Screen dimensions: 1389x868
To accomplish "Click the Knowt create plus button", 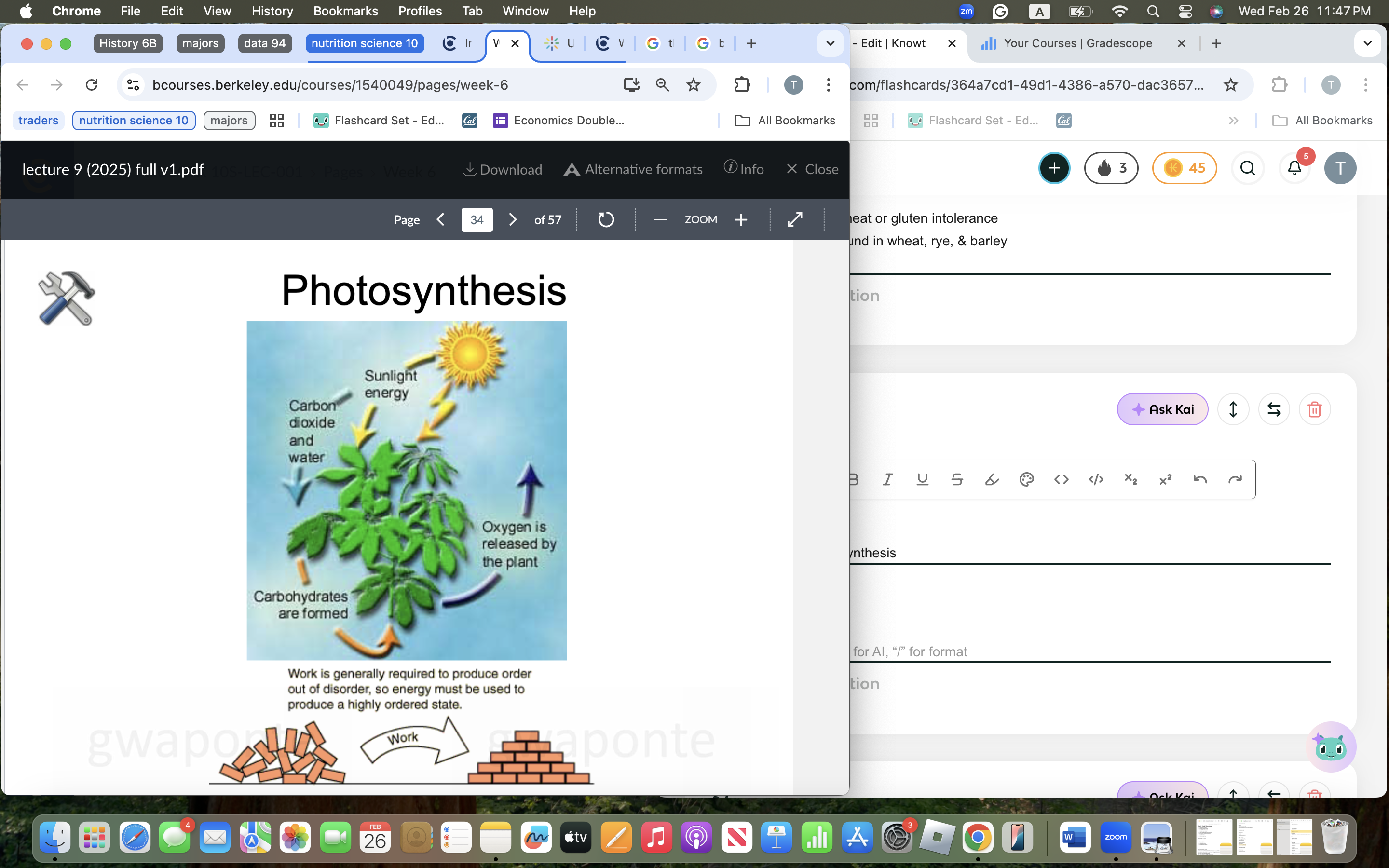I will pyautogui.click(x=1054, y=168).
